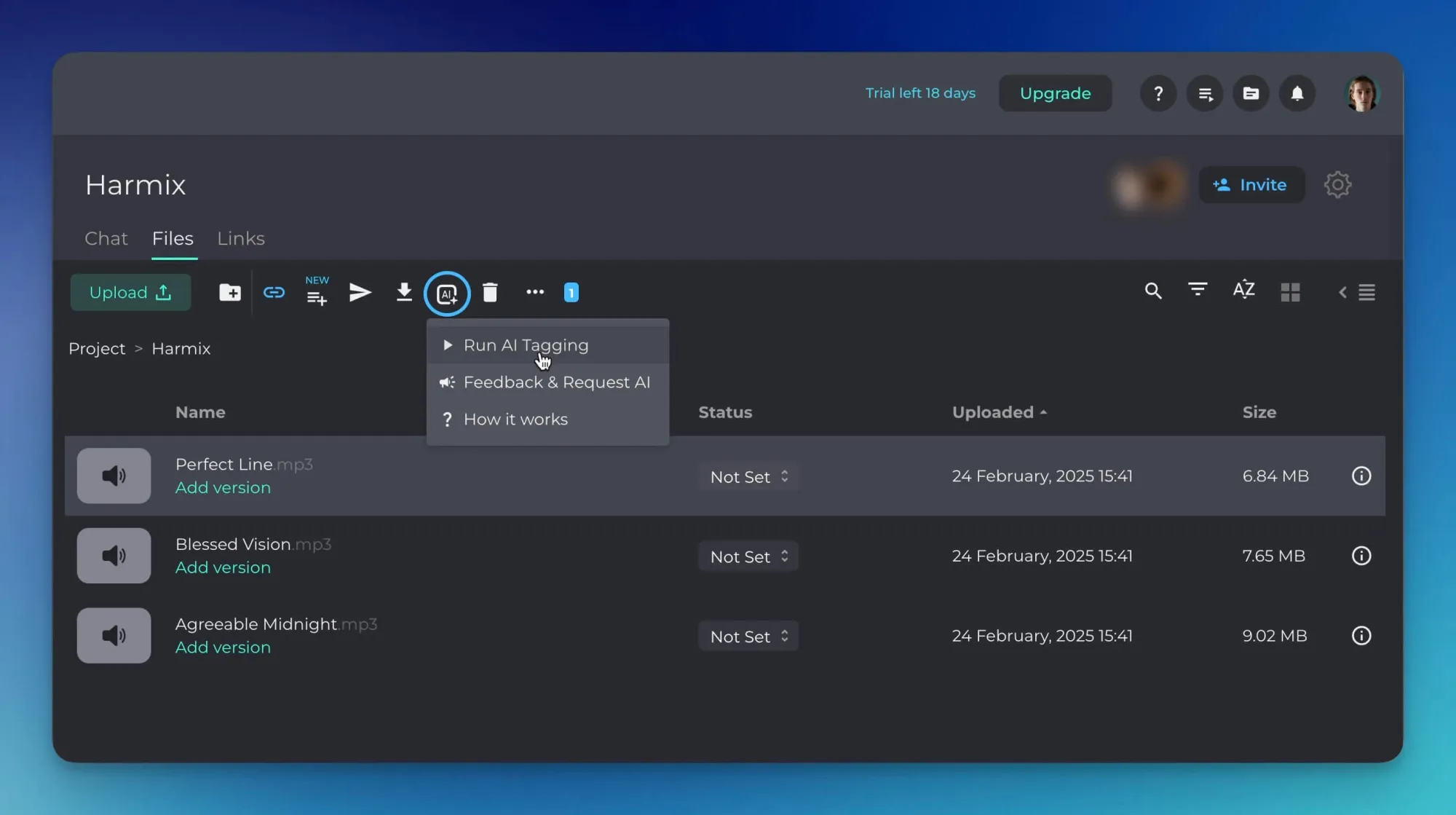Click the copy link icon in the toolbar
The image size is (1456, 815).
(x=274, y=293)
